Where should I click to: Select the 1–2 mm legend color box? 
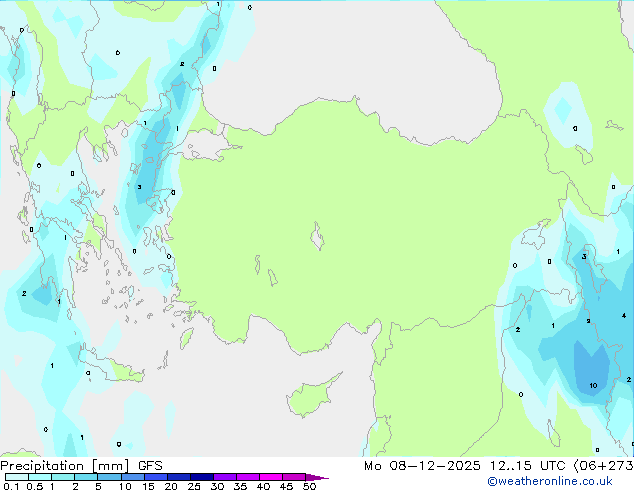pyautogui.click(x=63, y=477)
